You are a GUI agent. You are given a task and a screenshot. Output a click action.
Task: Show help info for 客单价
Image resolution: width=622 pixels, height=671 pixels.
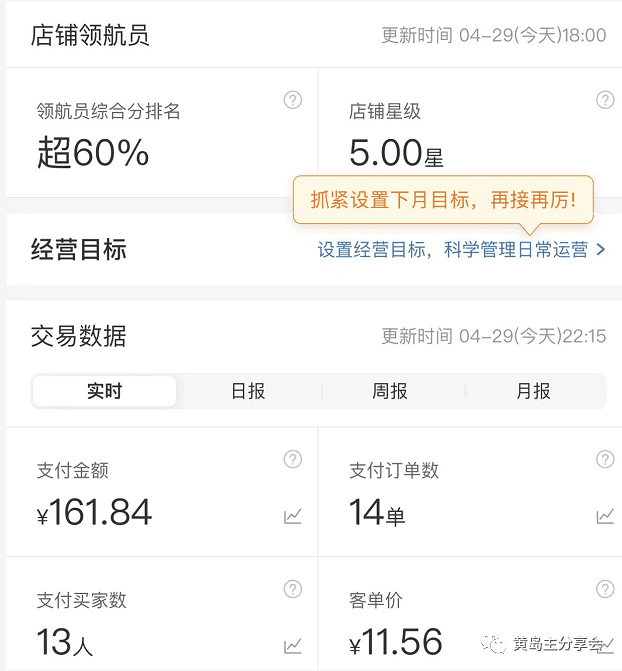pyautogui.click(x=605, y=589)
